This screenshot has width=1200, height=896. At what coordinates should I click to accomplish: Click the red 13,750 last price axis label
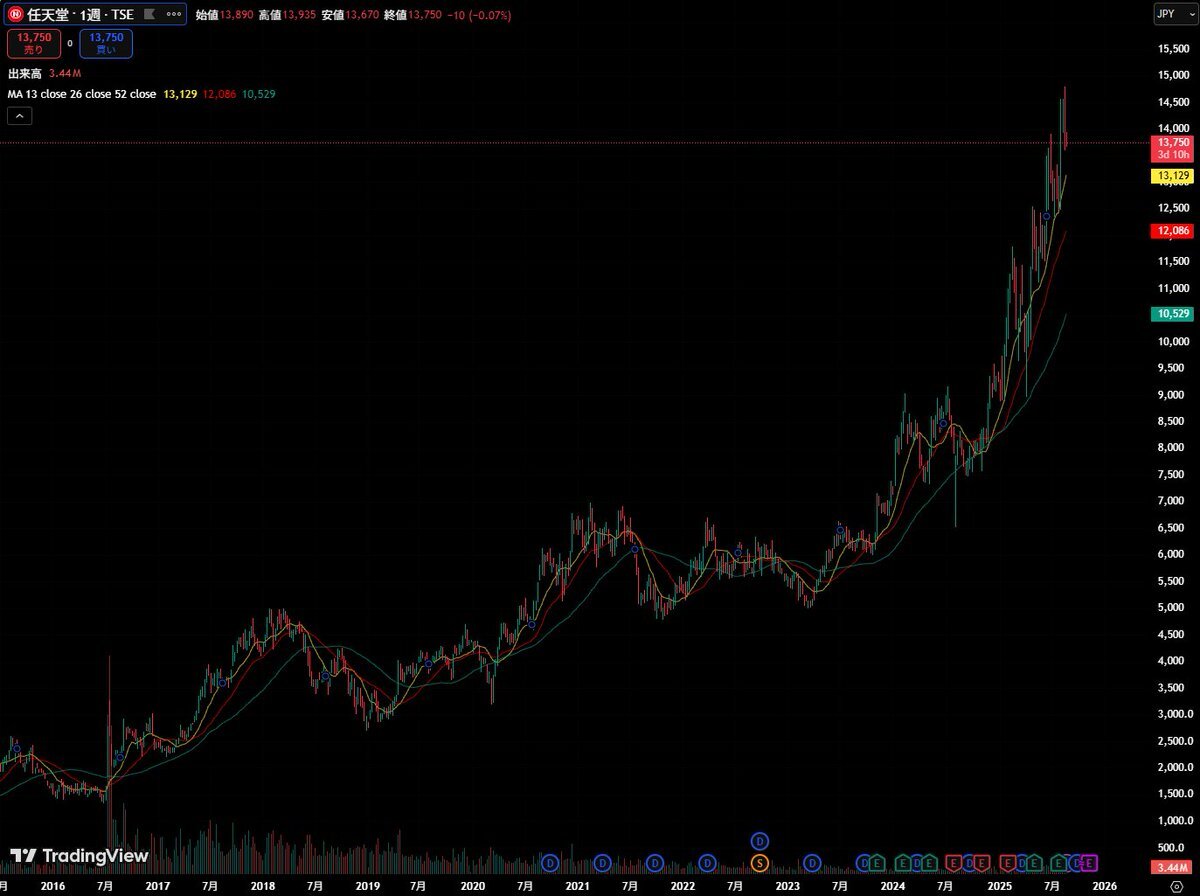1173,149
